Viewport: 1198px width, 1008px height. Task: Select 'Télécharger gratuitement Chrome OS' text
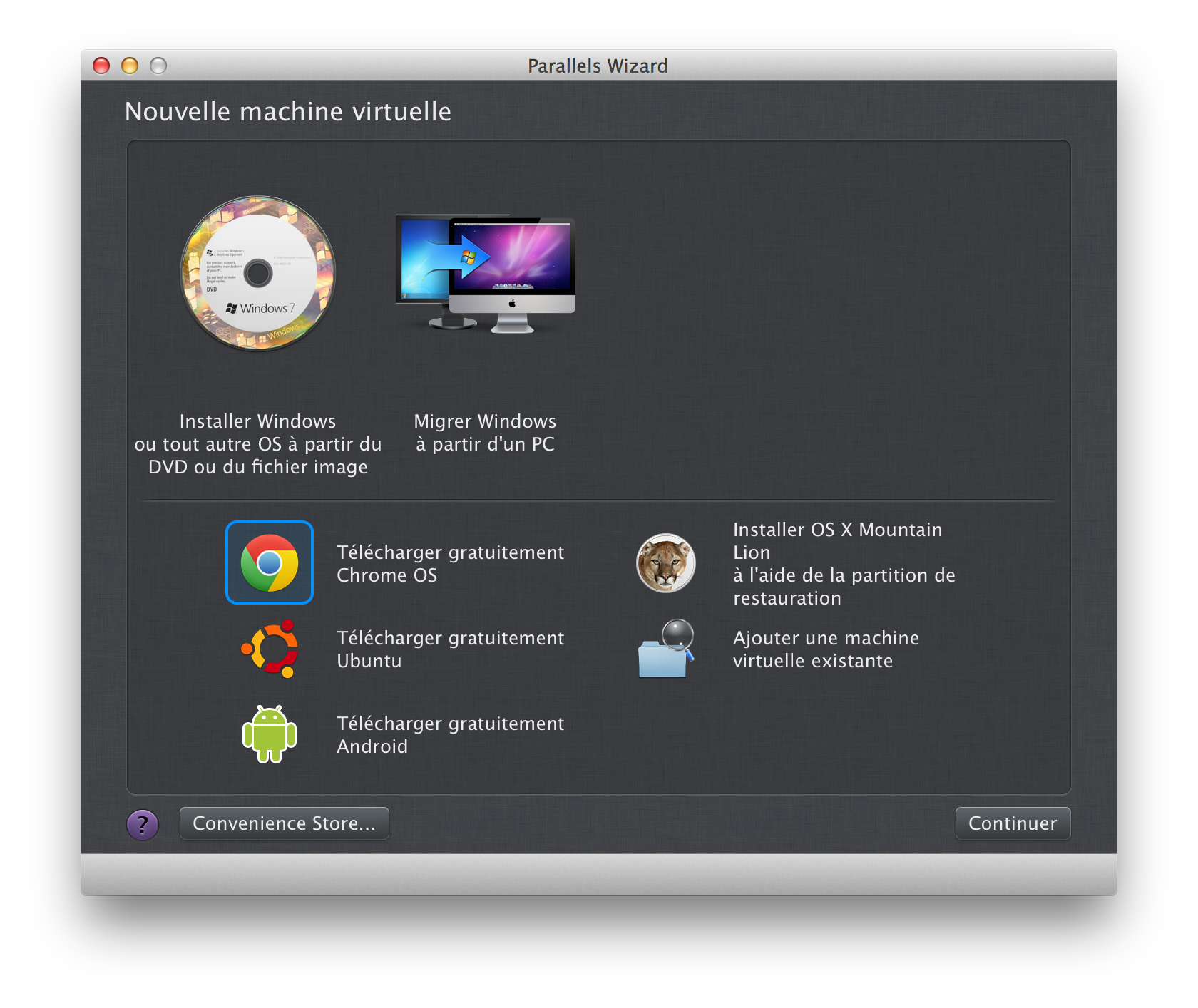tap(450, 564)
